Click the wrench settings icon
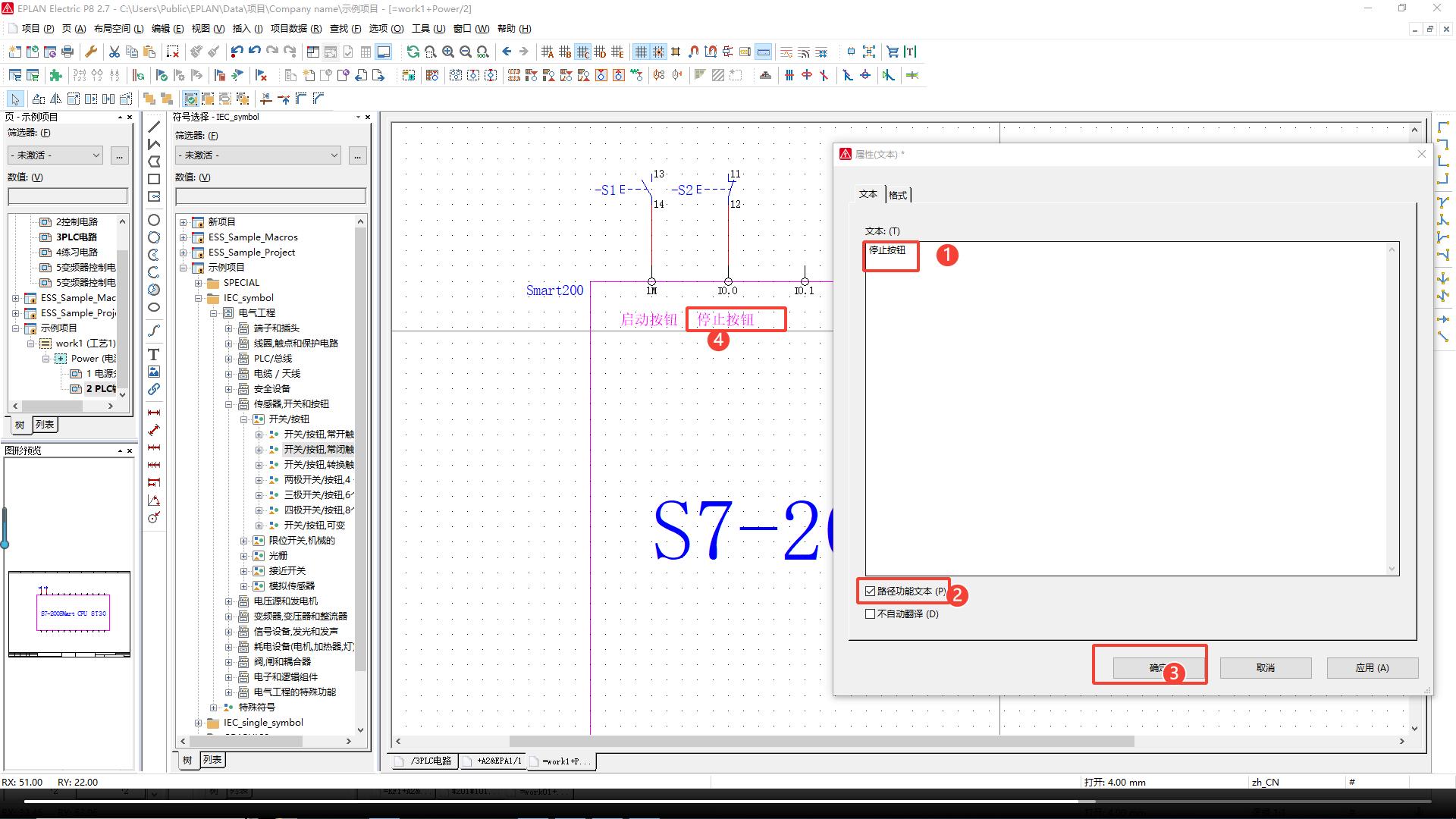The width and height of the screenshot is (1456, 819). coord(91,52)
